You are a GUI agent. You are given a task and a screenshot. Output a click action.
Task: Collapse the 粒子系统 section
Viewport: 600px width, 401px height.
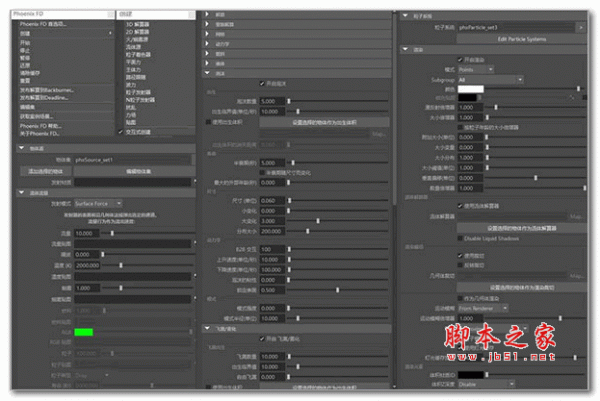coord(405,16)
